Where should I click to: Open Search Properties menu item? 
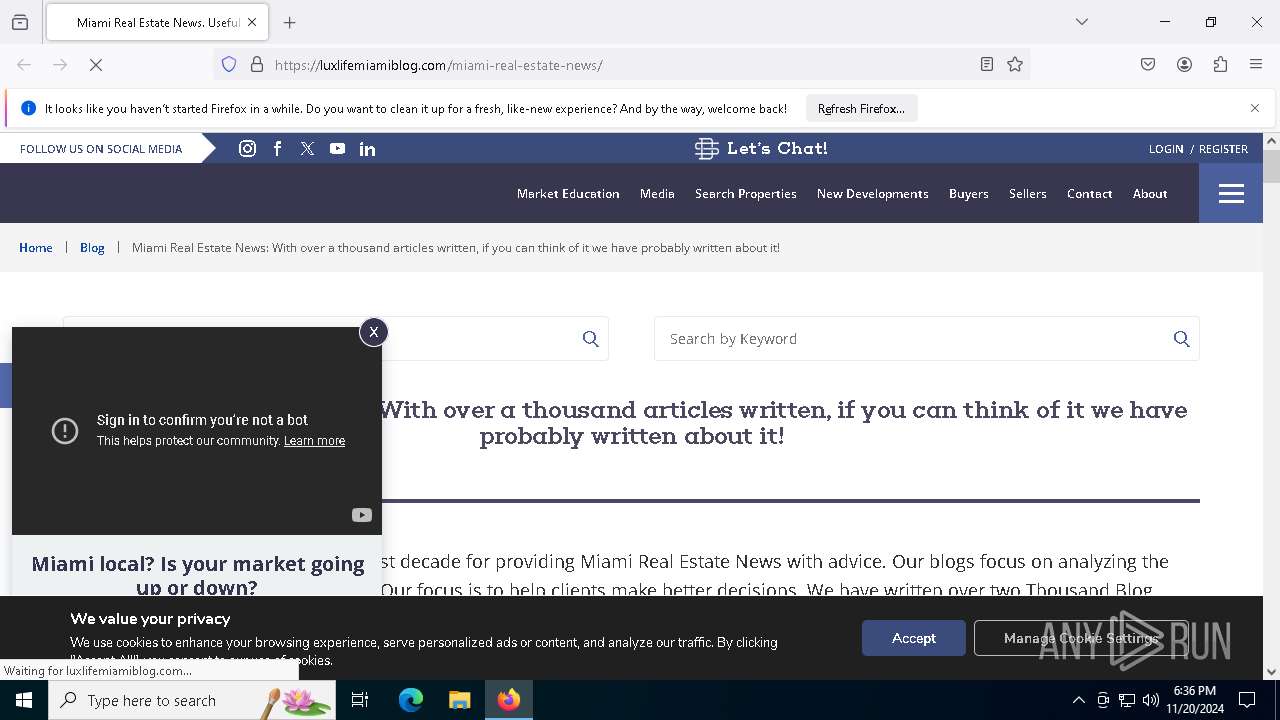coord(746,194)
